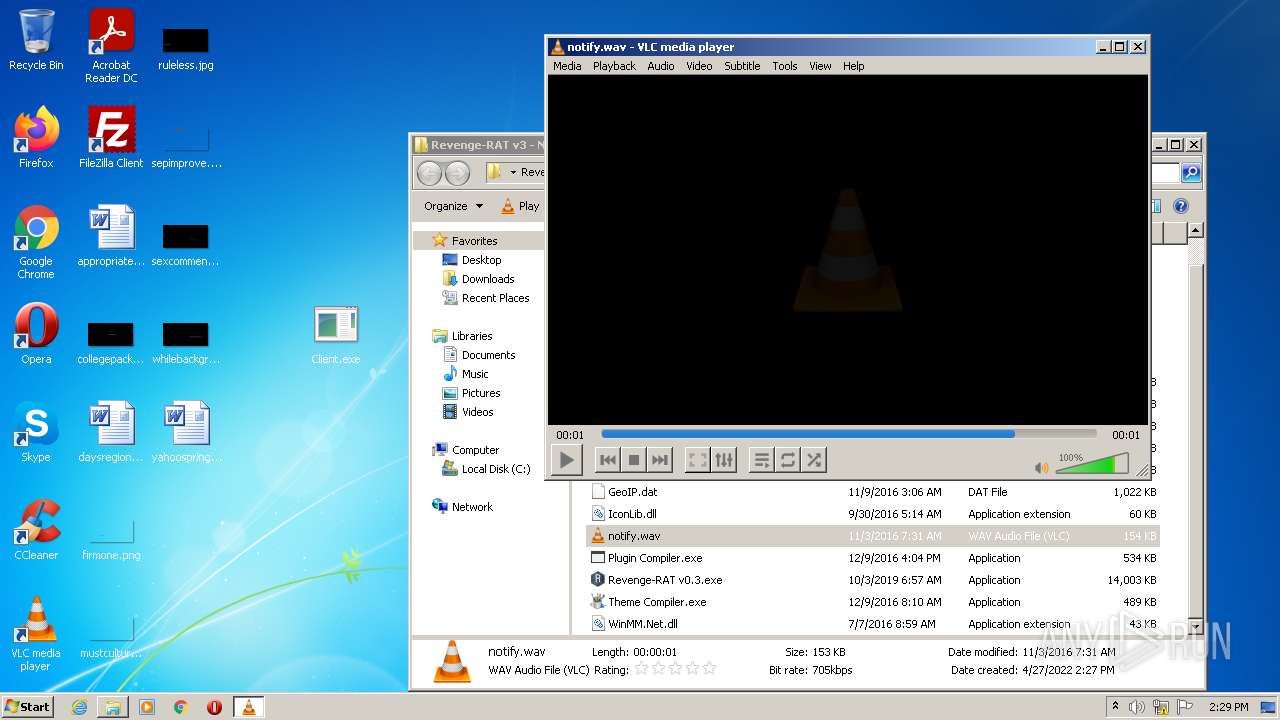The width and height of the screenshot is (1280, 720).
Task: Select Favorites in the navigation pane
Action: (474, 241)
